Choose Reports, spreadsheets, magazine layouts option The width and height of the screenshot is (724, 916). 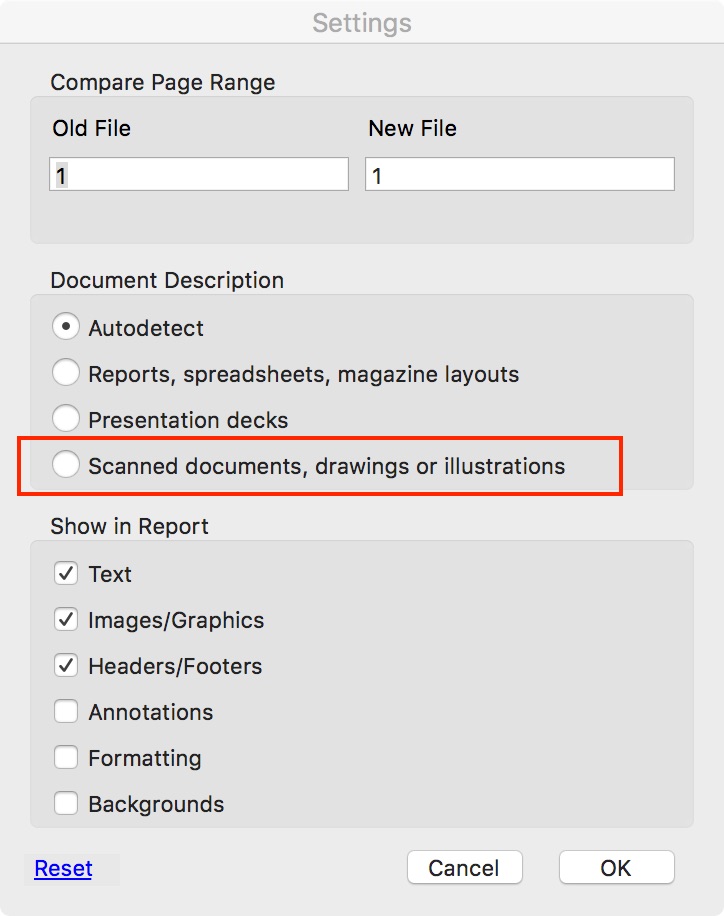pyautogui.click(x=66, y=374)
